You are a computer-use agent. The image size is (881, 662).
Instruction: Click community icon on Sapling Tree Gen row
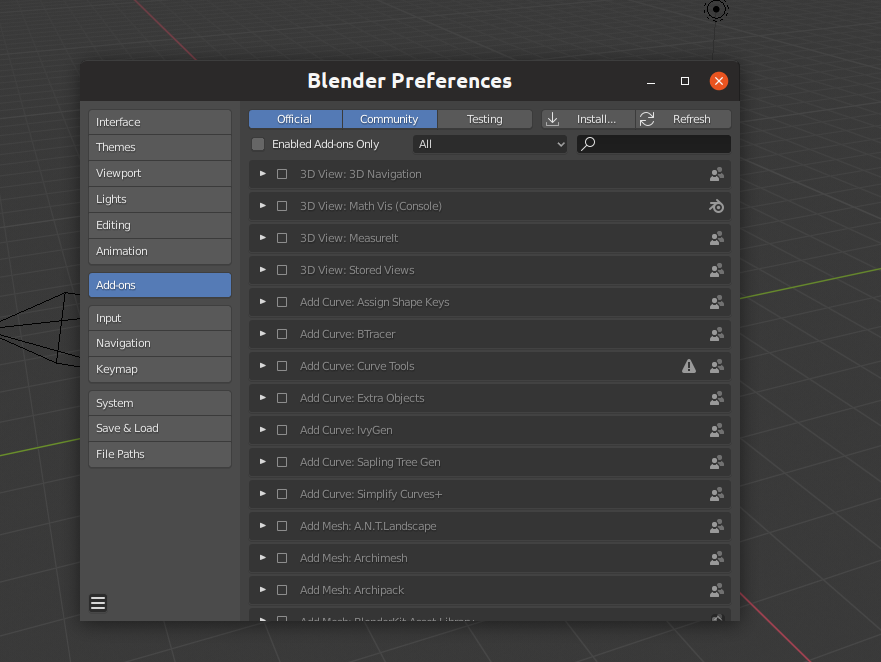click(716, 463)
